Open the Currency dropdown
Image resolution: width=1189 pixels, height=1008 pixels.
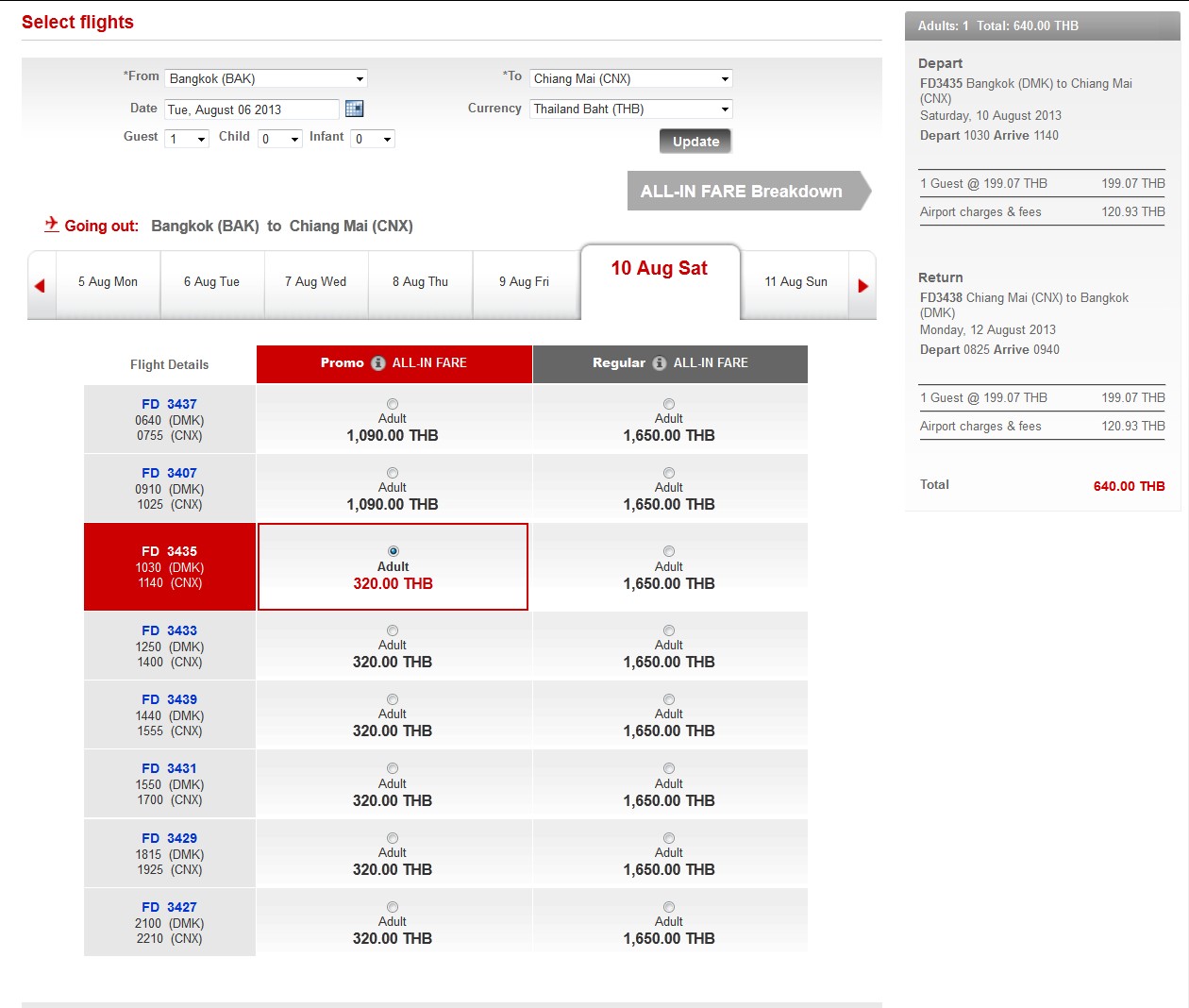point(630,109)
